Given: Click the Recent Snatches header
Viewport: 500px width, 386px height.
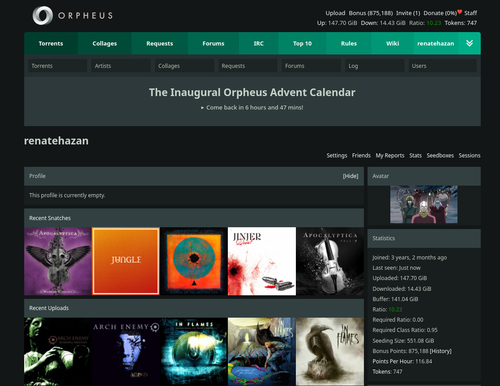Looking at the screenshot, I should coord(194,218).
